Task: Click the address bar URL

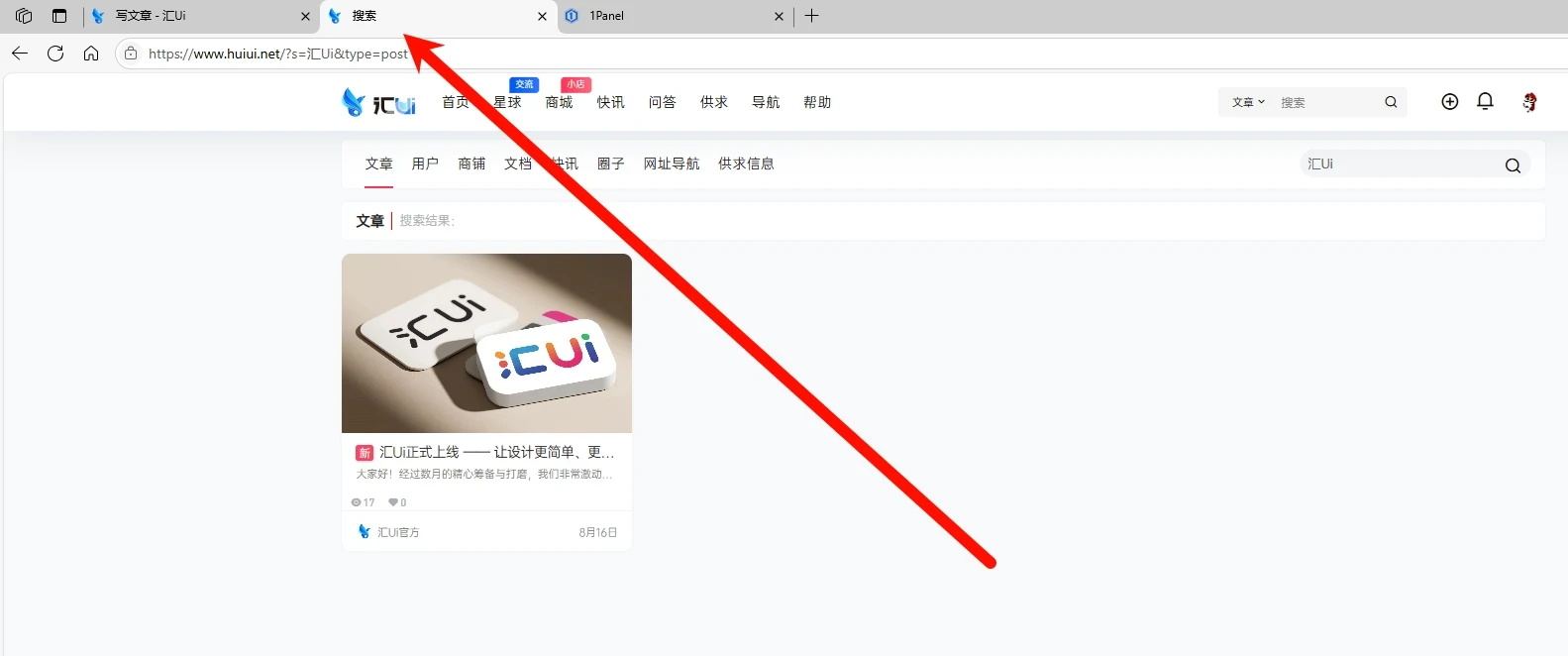Action: click(278, 54)
